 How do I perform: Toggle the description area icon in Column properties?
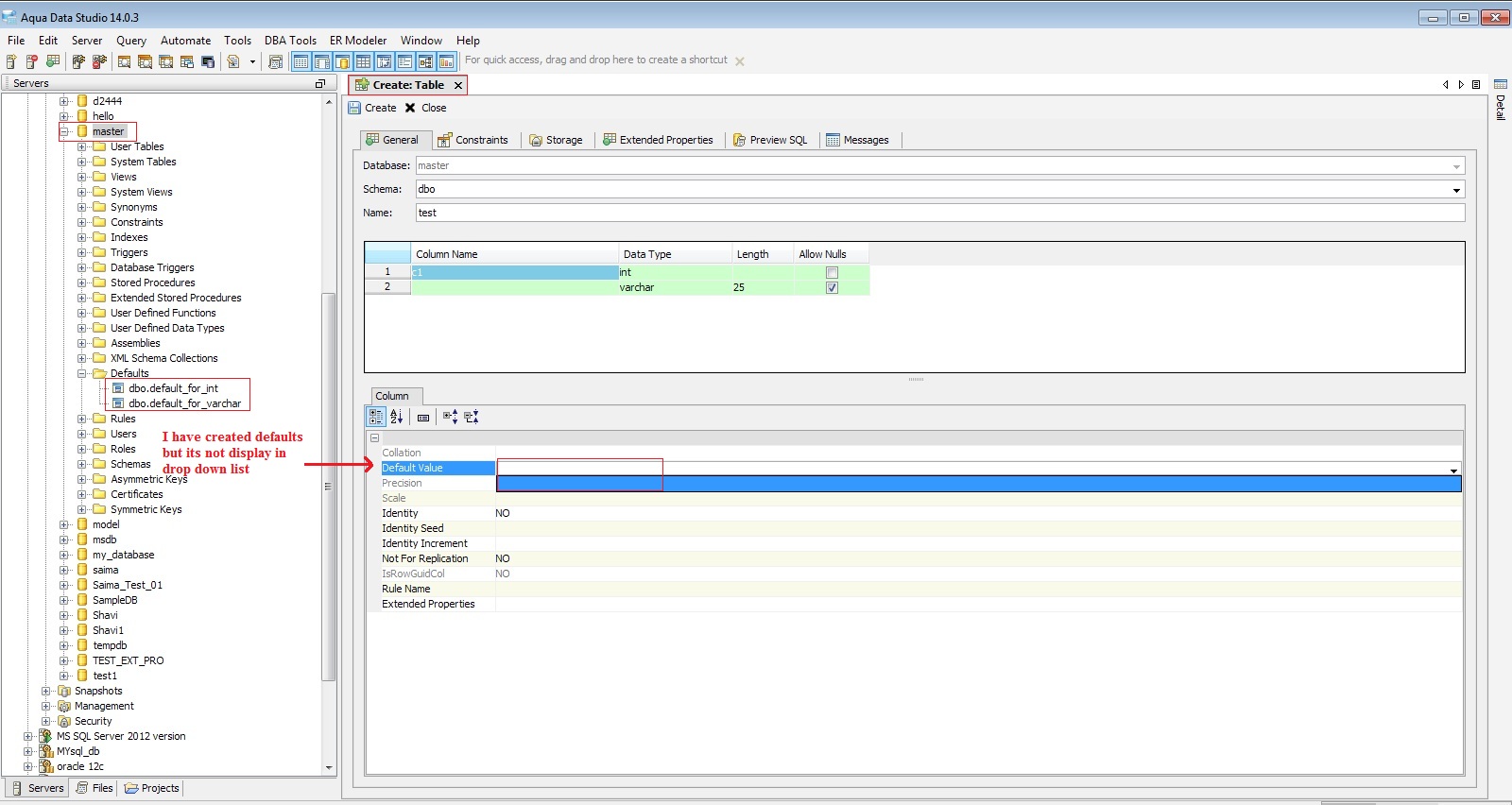pos(423,417)
